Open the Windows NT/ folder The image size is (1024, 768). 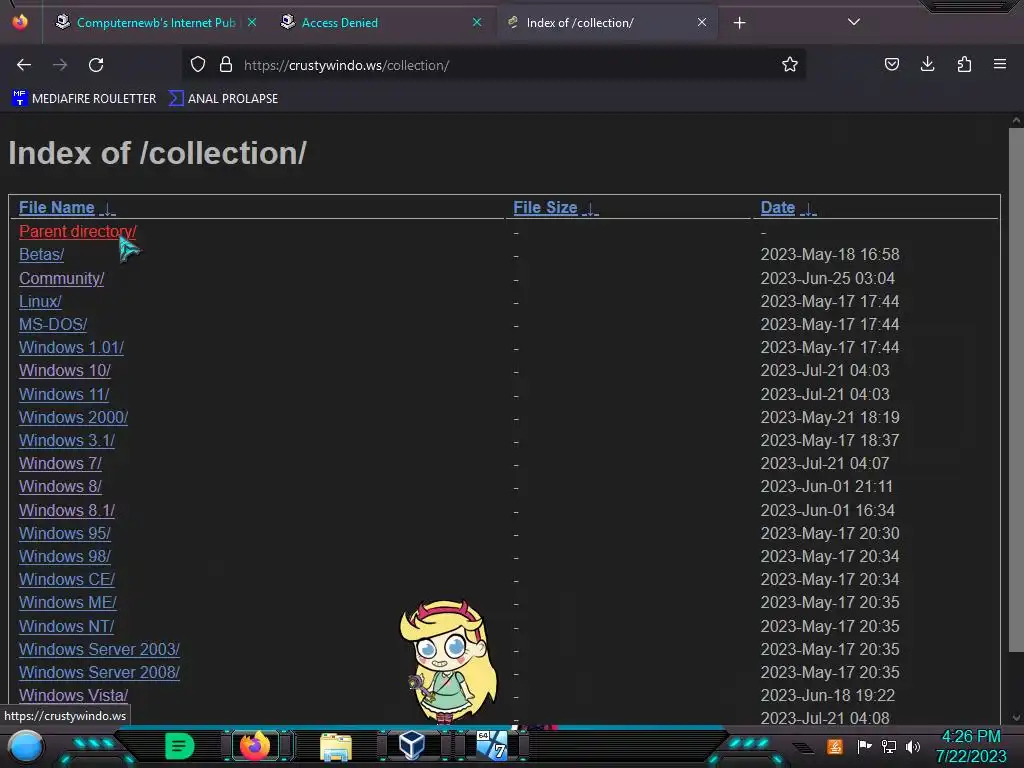[67, 626]
